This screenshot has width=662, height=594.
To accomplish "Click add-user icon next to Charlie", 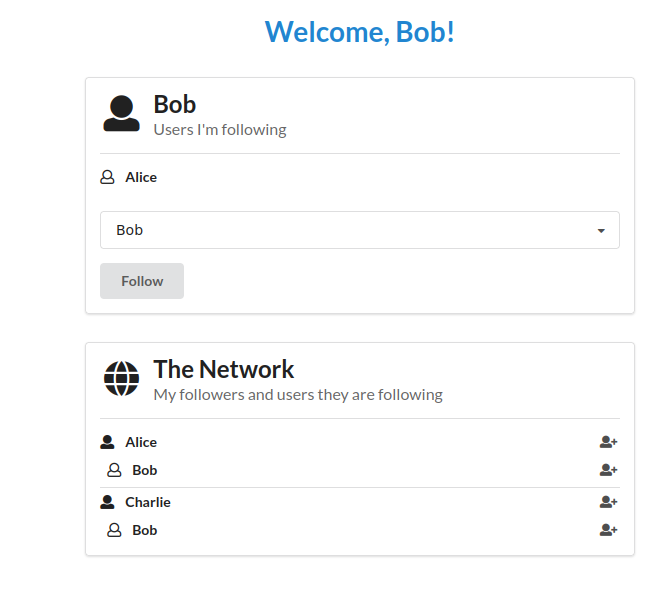I will pyautogui.click(x=608, y=502).
